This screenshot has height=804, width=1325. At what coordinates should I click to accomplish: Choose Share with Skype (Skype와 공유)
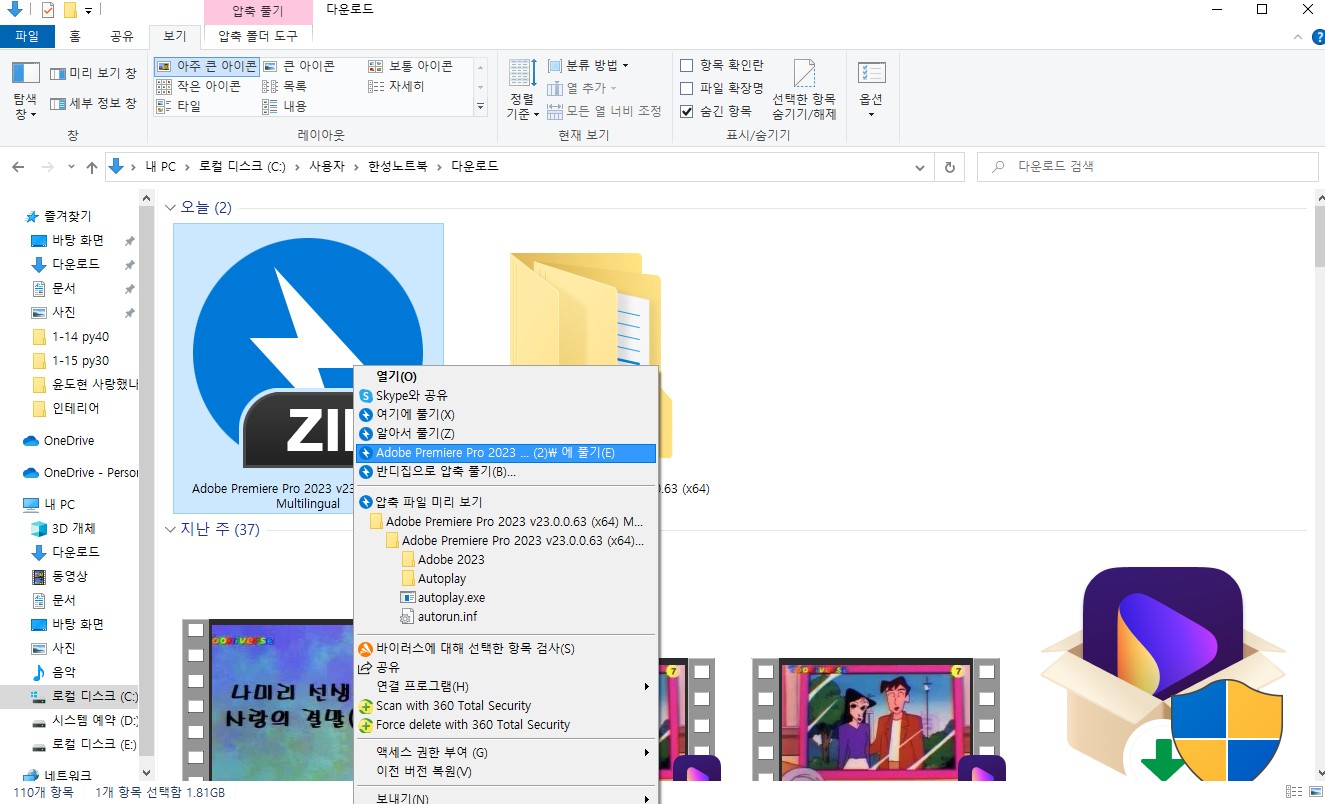tap(506, 396)
